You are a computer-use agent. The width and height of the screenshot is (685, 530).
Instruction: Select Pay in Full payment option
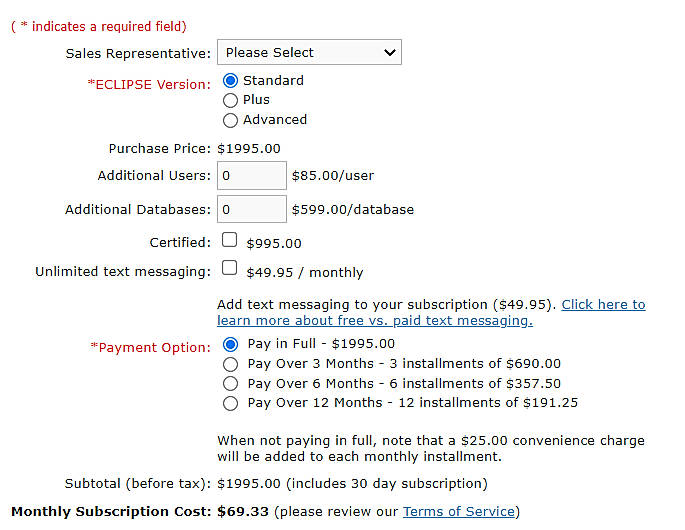(x=231, y=344)
